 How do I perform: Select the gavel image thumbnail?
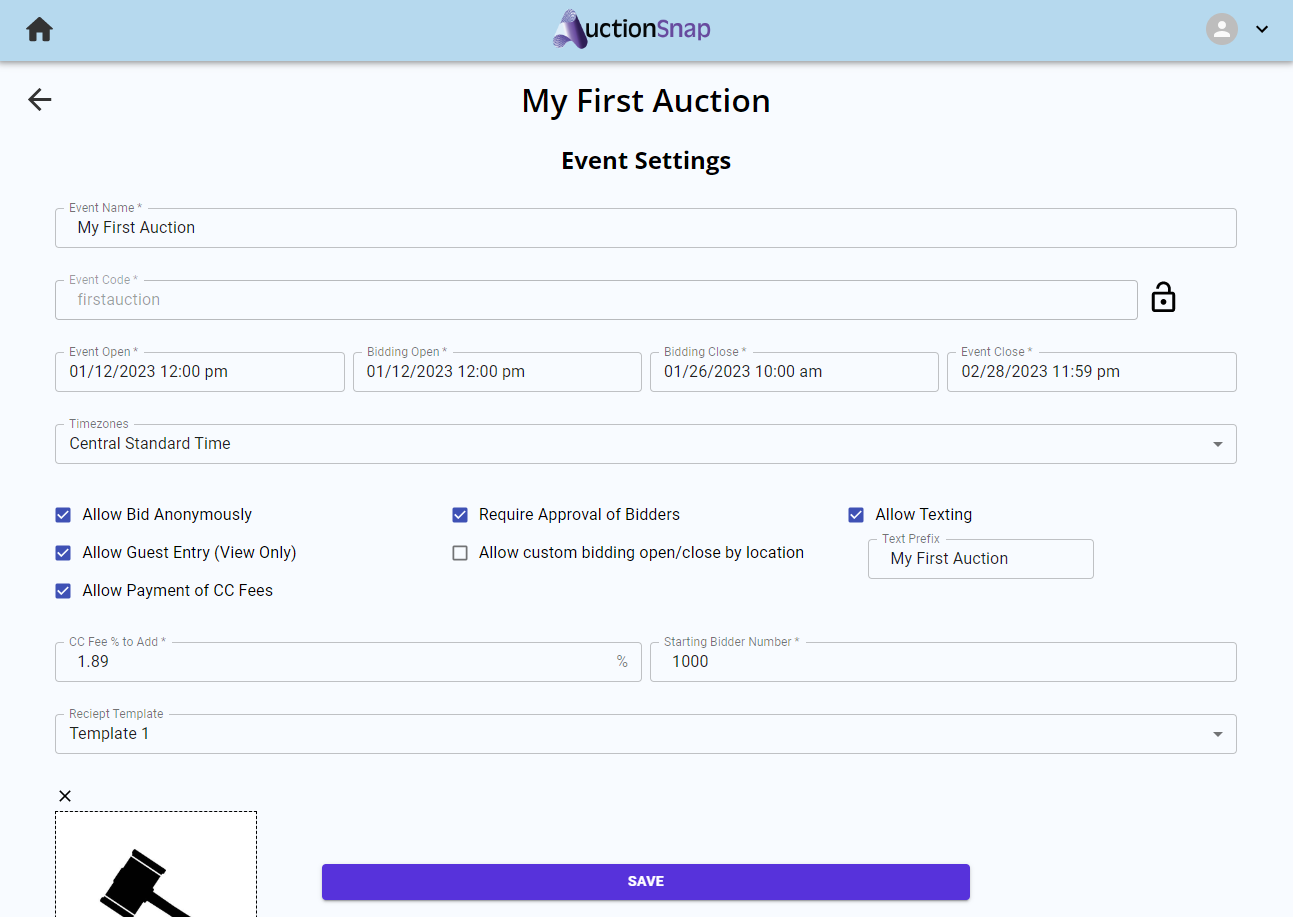156,864
